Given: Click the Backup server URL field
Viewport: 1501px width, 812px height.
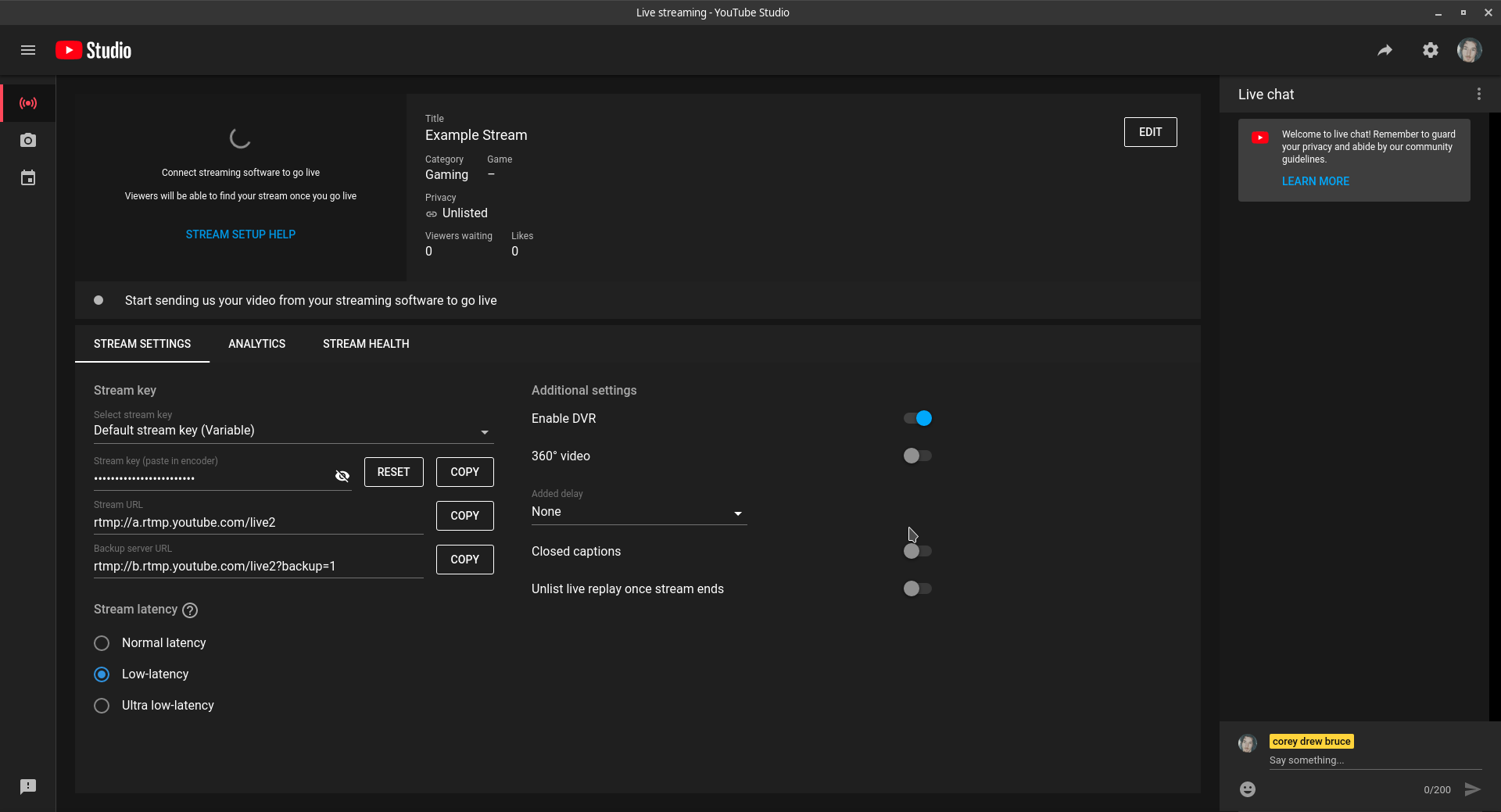Looking at the screenshot, I should point(259,566).
